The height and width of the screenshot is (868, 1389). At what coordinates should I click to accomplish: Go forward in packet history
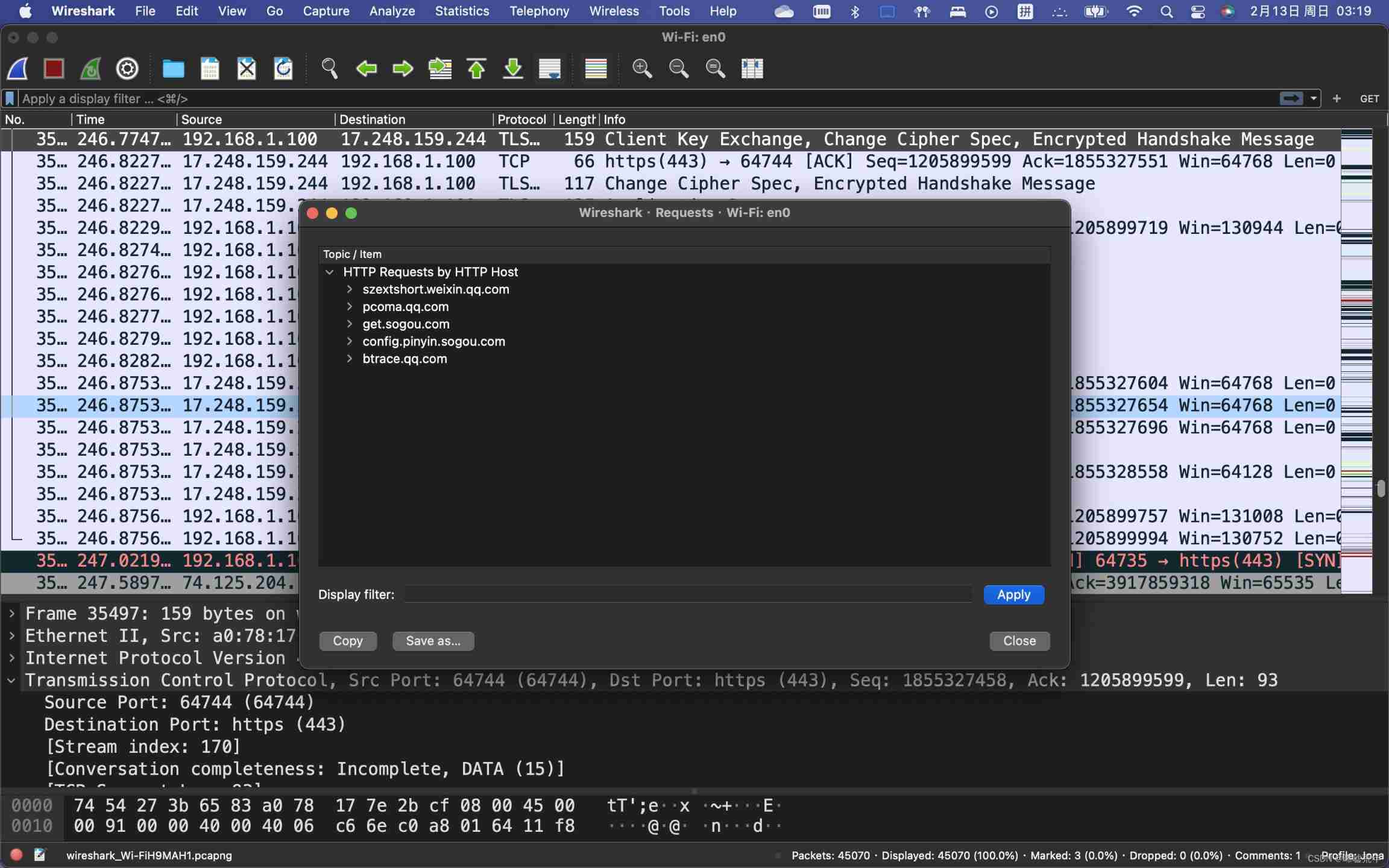(x=403, y=69)
